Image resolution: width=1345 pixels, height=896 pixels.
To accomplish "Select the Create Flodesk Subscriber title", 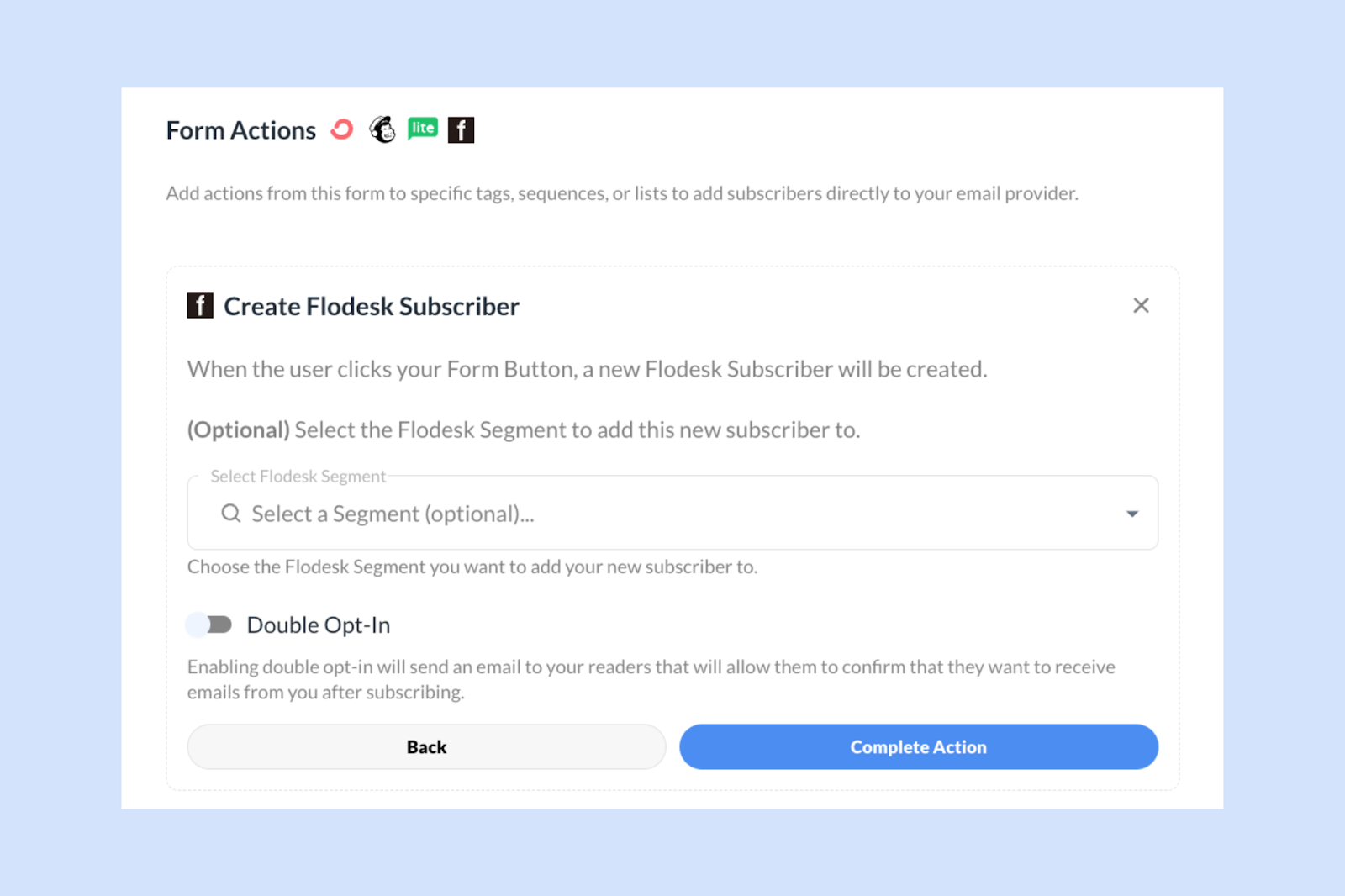I will pos(372,306).
